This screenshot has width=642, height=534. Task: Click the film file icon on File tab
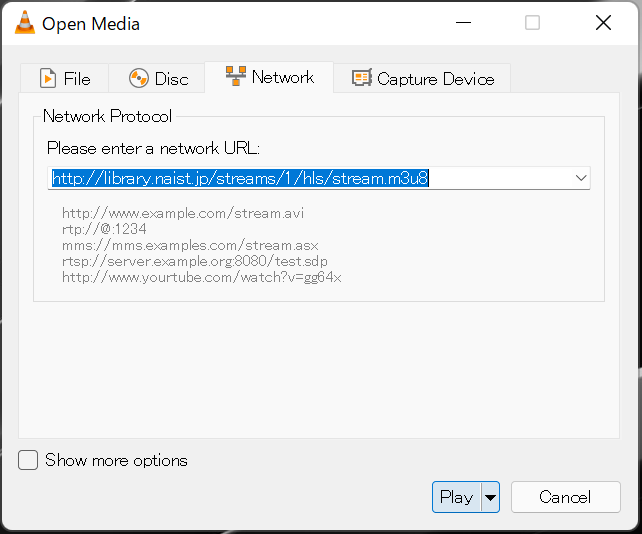pos(47,79)
